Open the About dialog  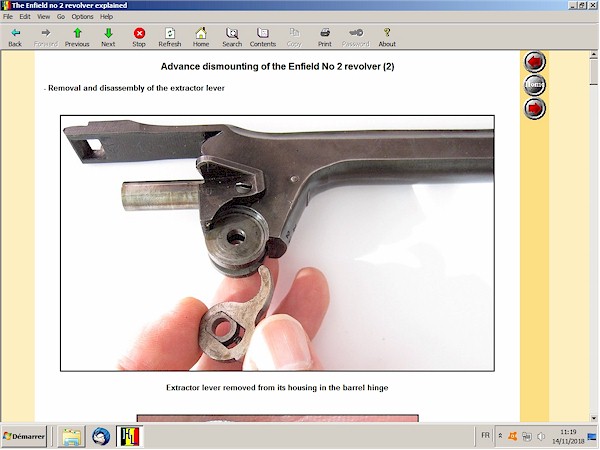point(387,38)
